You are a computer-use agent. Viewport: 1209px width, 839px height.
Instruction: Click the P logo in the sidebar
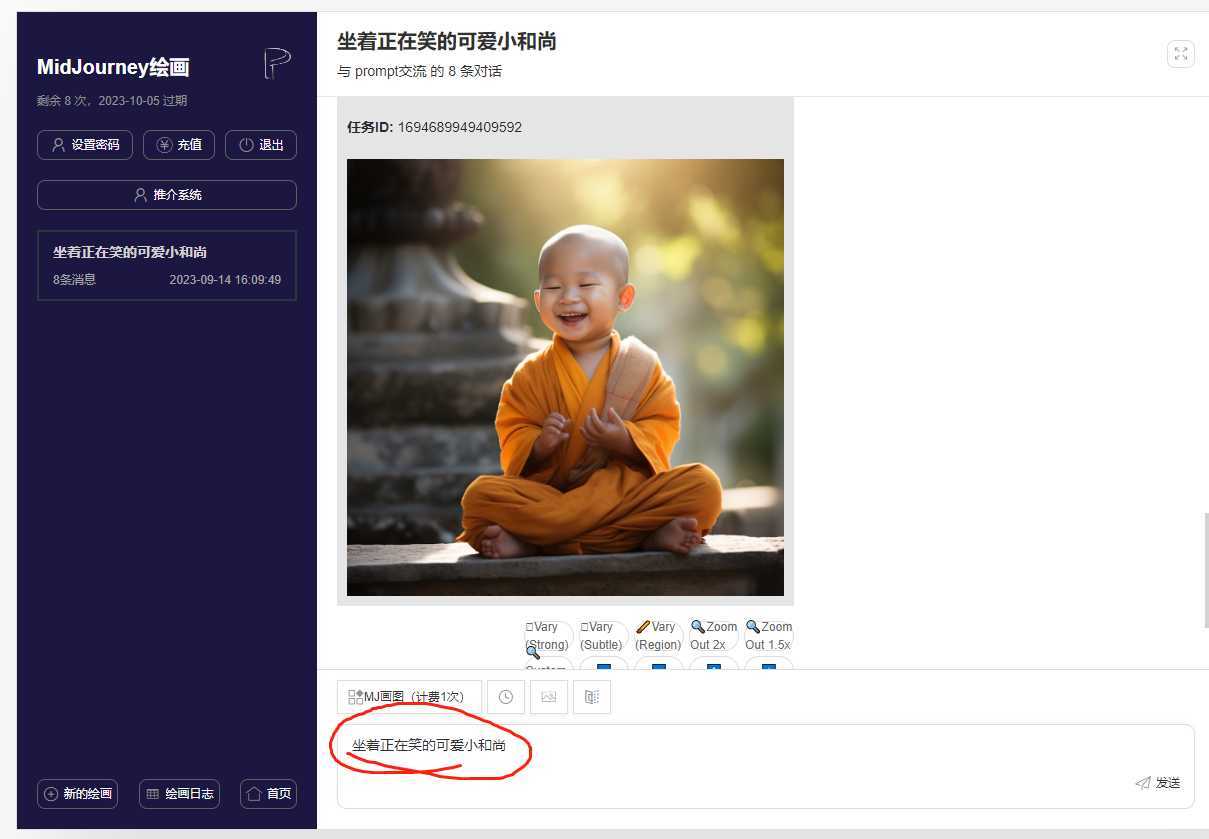pos(276,62)
